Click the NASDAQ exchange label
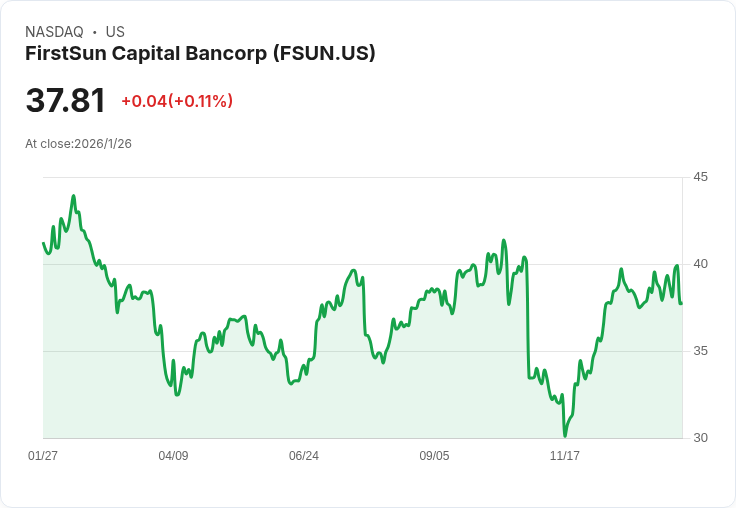The image size is (736, 508). point(54,32)
